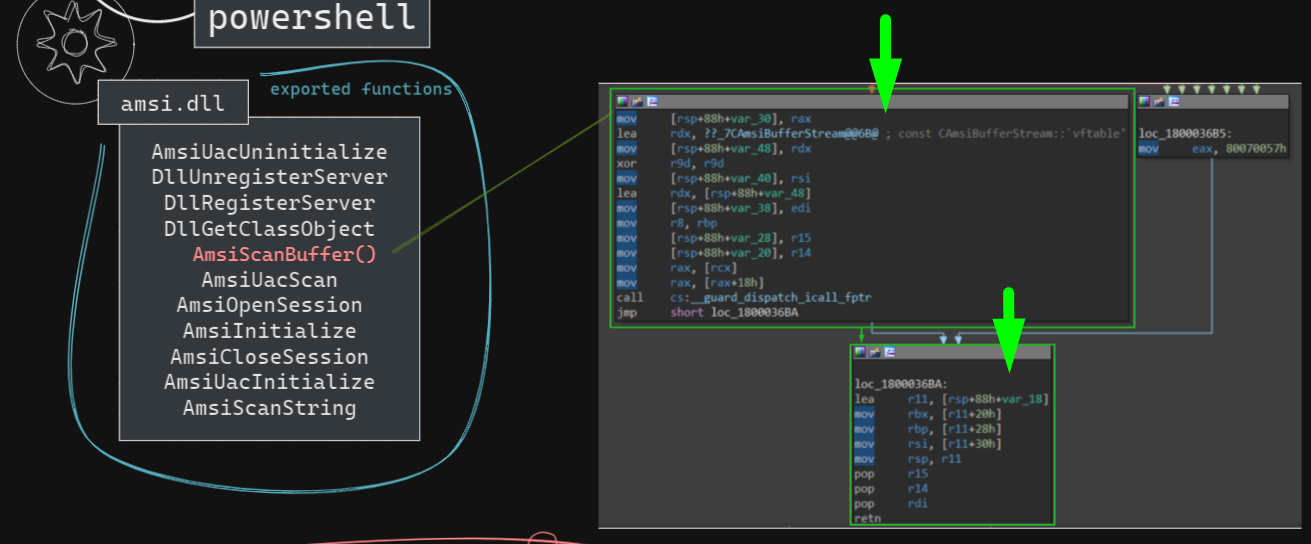Image resolution: width=1311 pixels, height=544 pixels.
Task: Click the 'mov rax, [rcx]' instruction
Action: point(675,268)
